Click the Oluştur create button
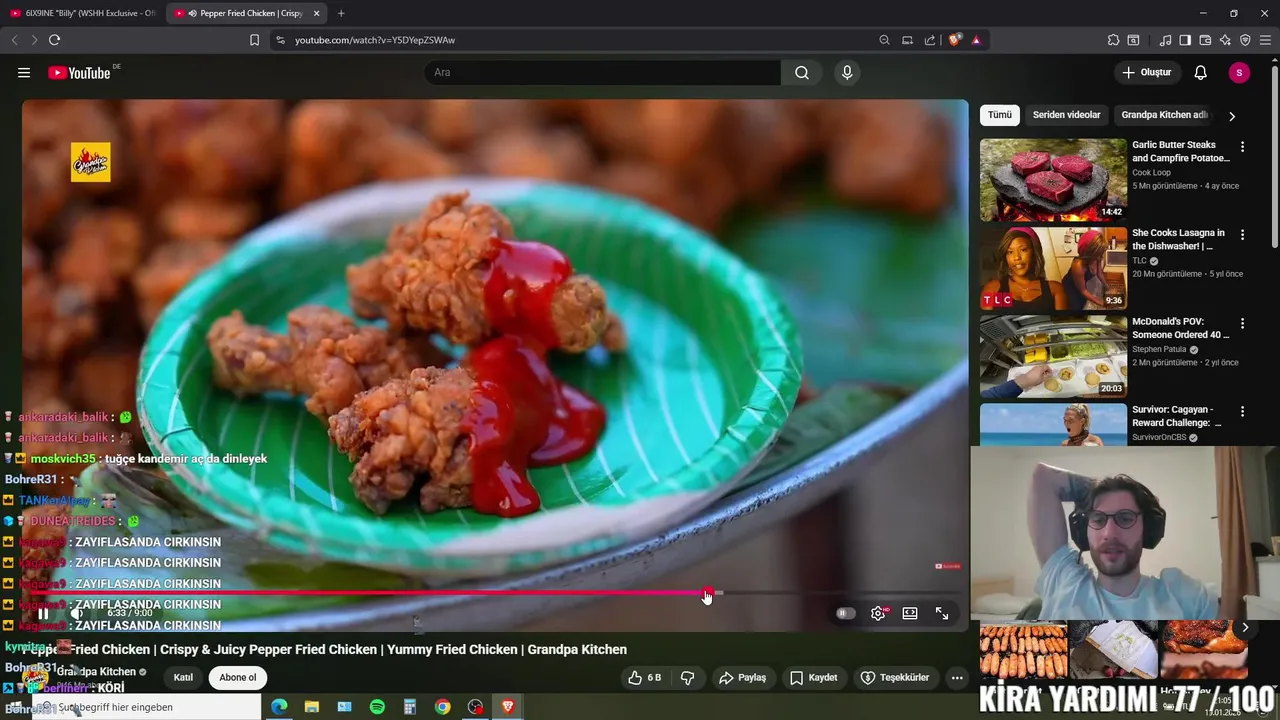 click(x=1146, y=73)
